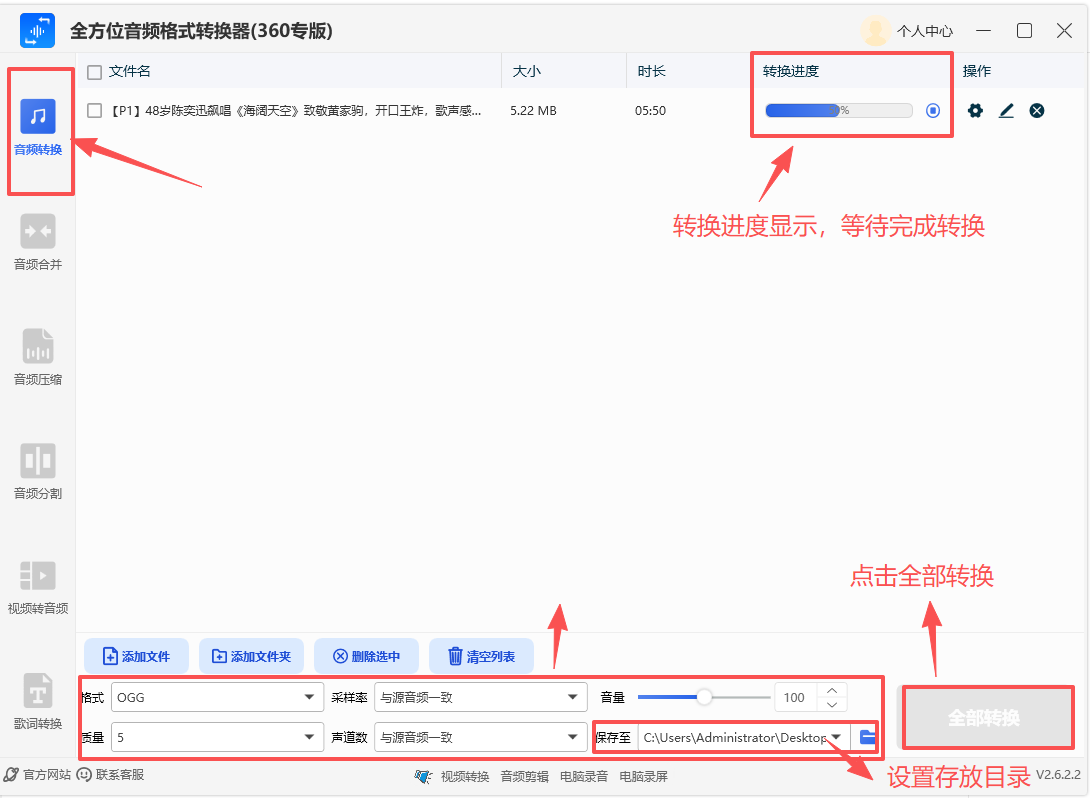Click the edit pencil icon in 操作 column
The image size is (1090, 798).
(1006, 111)
